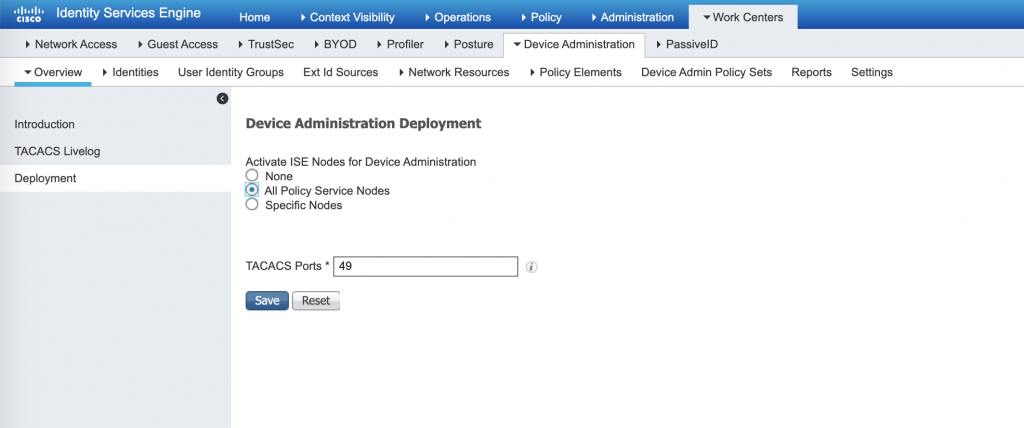Collapse the left sidebar using arrow icon
This screenshot has width=1024, height=428.
click(x=223, y=99)
